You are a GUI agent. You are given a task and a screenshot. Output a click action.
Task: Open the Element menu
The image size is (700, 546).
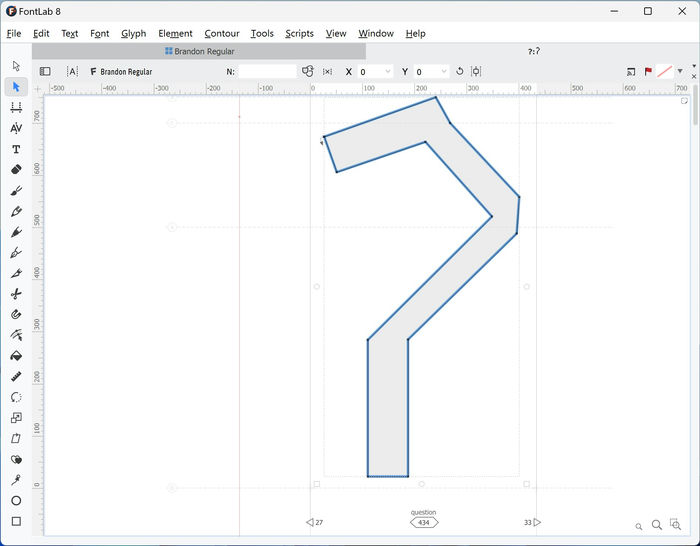click(x=175, y=33)
